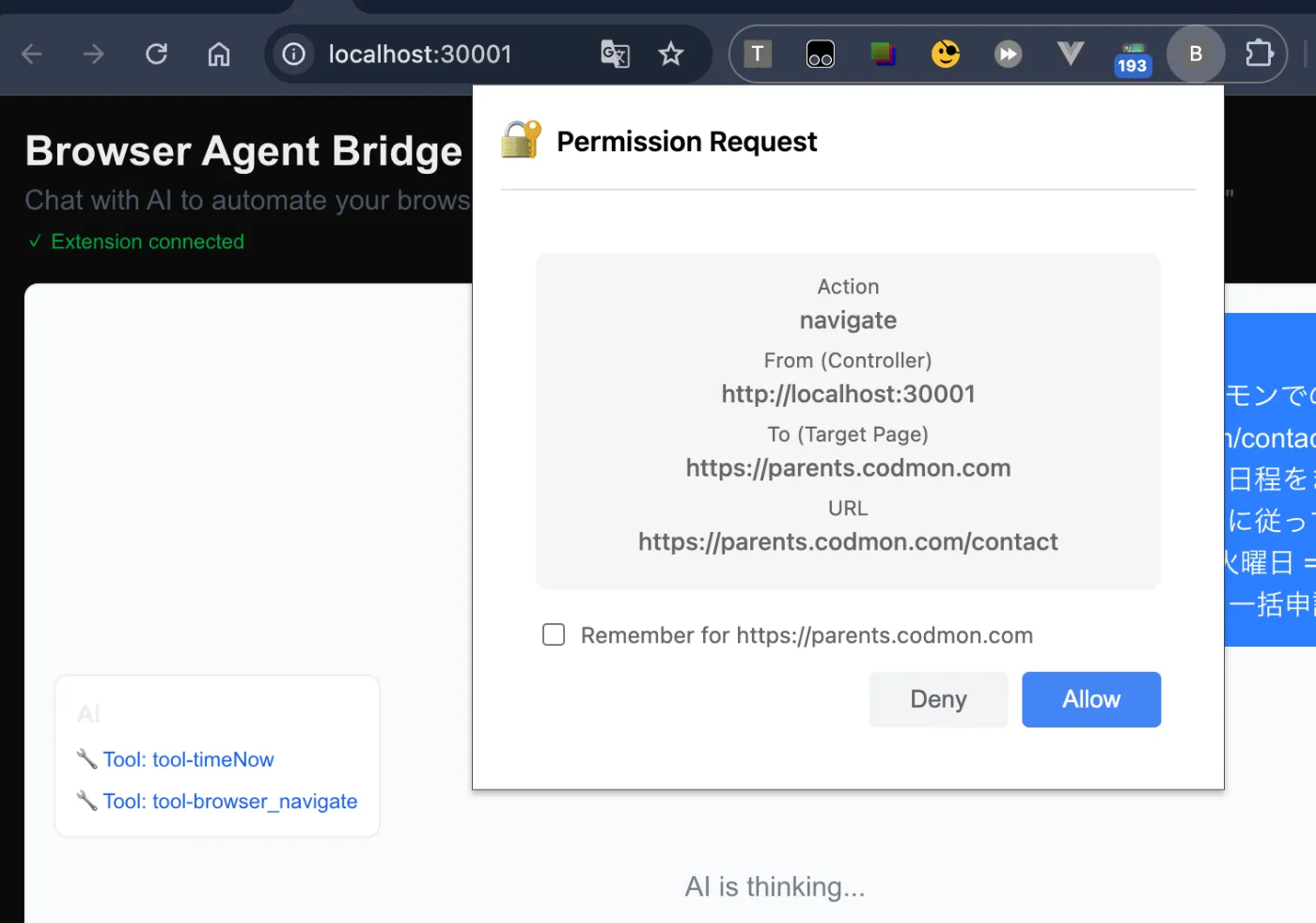The image size is (1316, 923).
Task: Click the browser back arrow
Action: 32,55
